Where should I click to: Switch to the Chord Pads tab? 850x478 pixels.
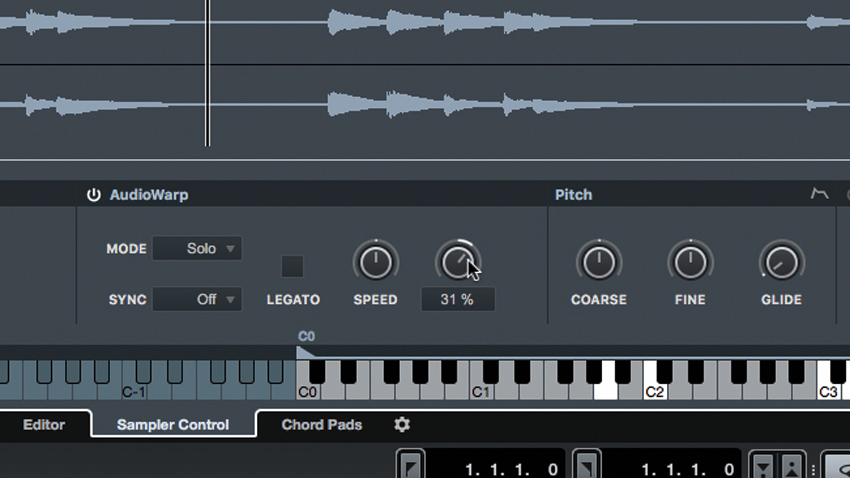pos(321,424)
